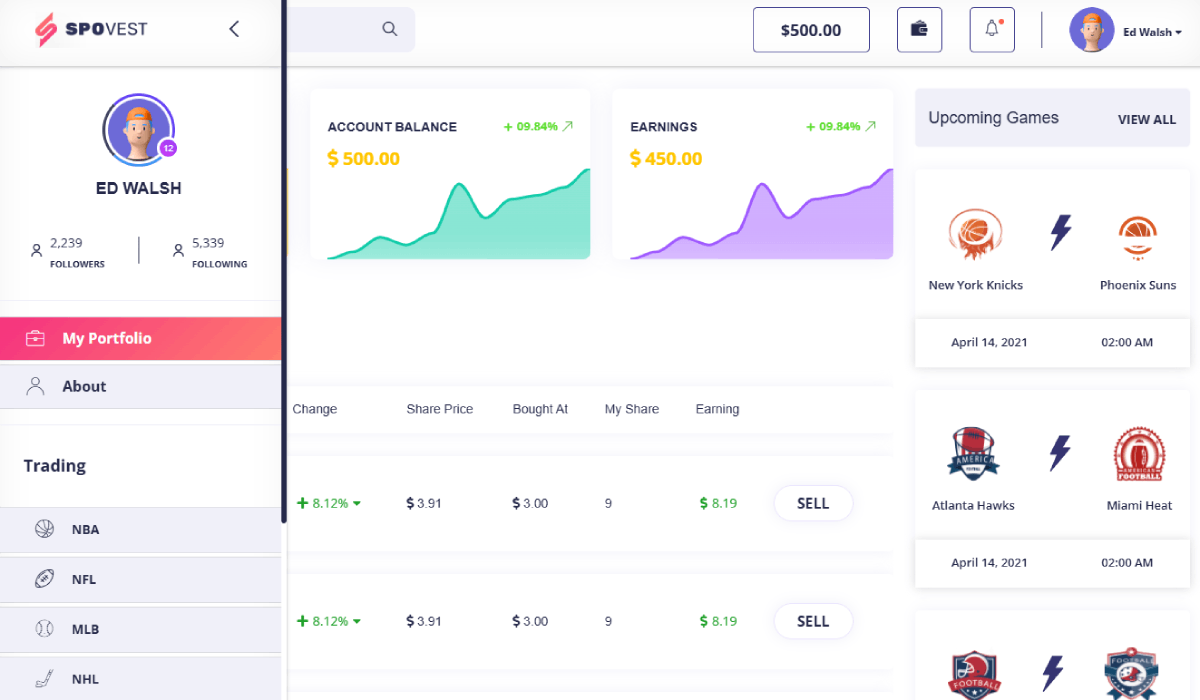Click the Account Balance trend arrow

pyautogui.click(x=568, y=126)
